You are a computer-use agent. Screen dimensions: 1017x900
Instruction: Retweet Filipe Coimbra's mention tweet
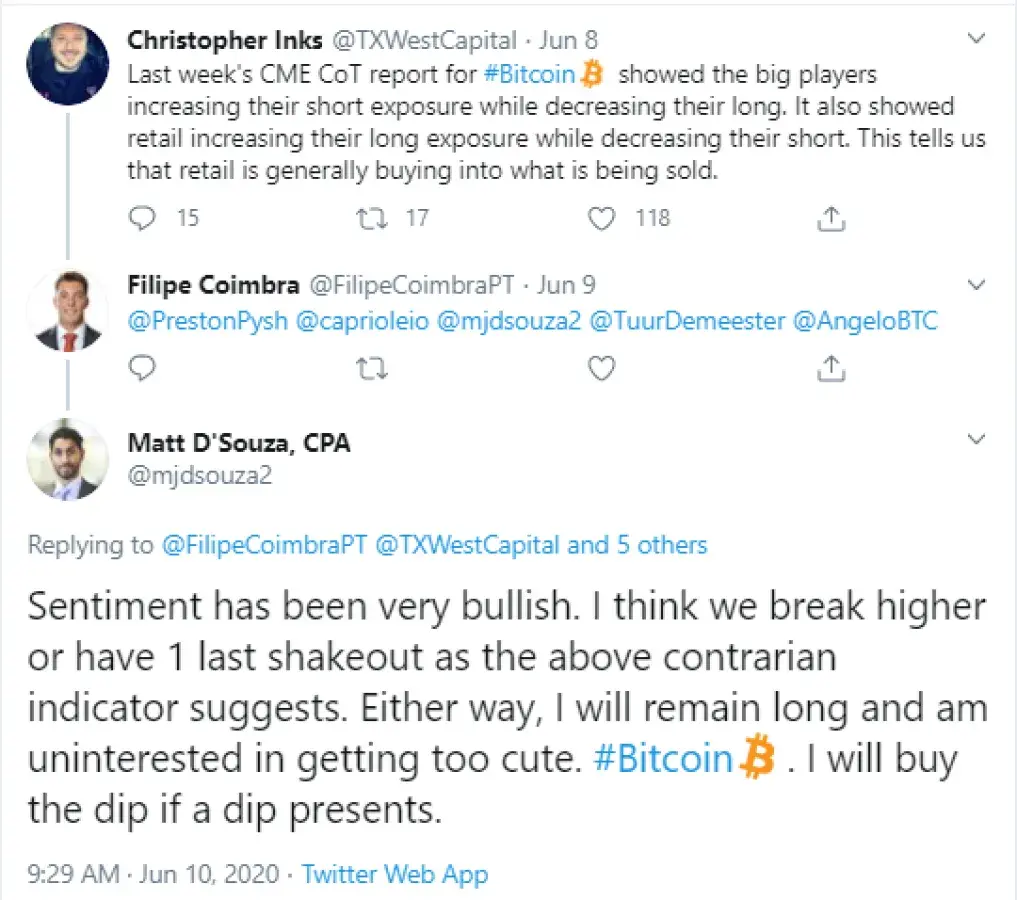(372, 369)
